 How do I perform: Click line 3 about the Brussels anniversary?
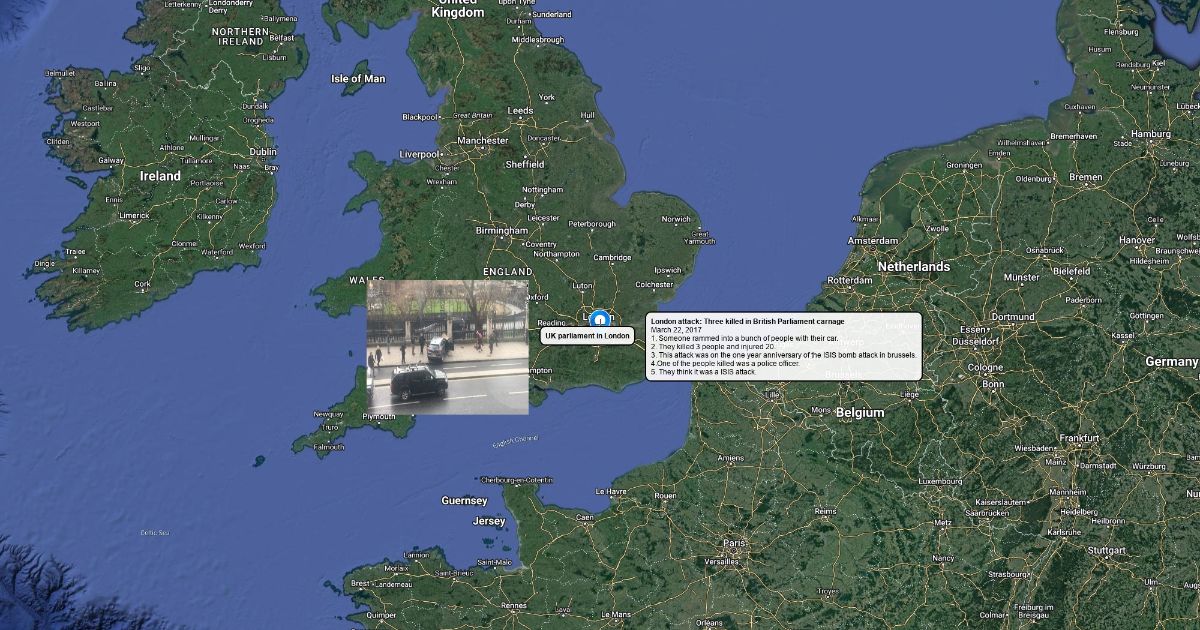point(783,355)
